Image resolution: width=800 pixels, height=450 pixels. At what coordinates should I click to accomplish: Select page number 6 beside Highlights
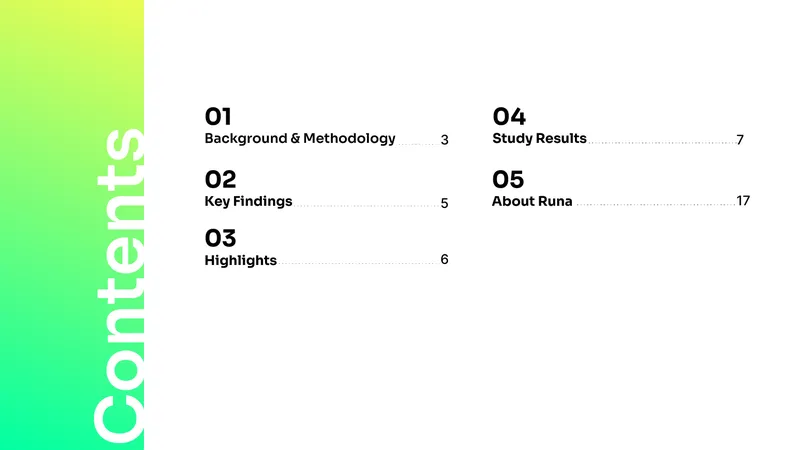pos(444,259)
